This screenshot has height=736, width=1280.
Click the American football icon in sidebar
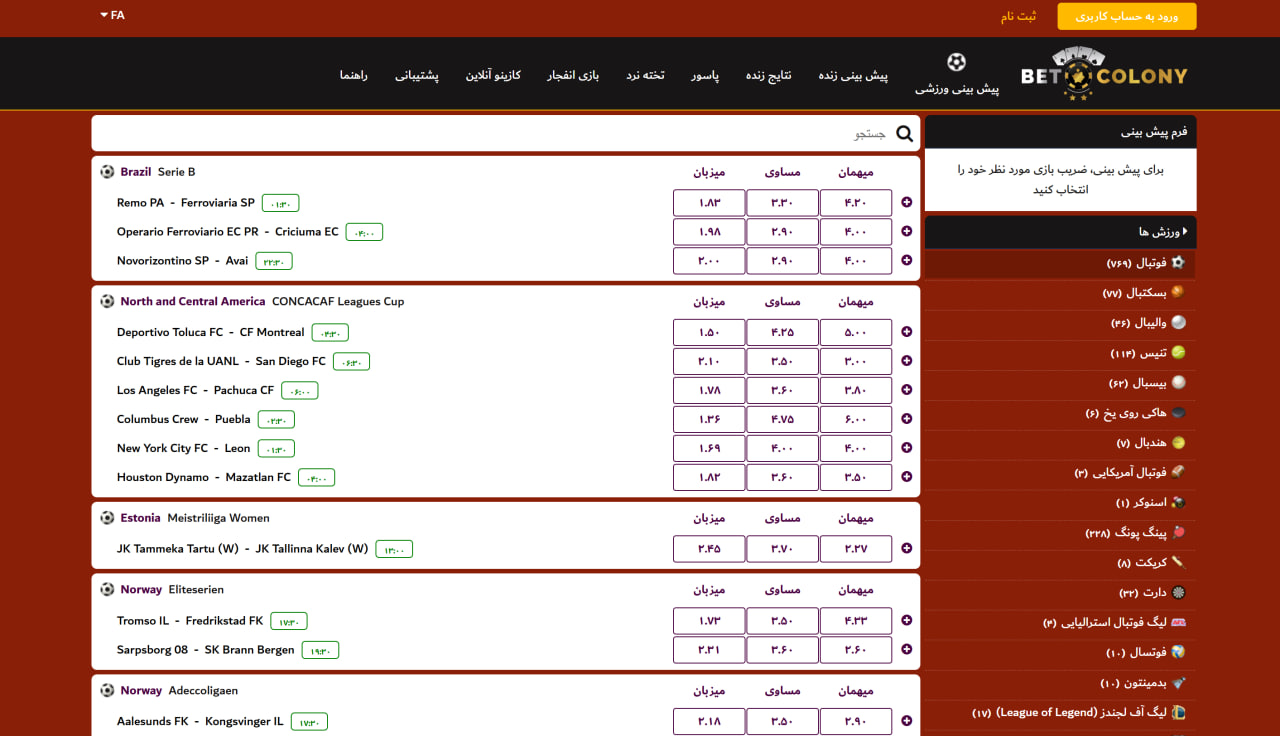[x=1178, y=472]
